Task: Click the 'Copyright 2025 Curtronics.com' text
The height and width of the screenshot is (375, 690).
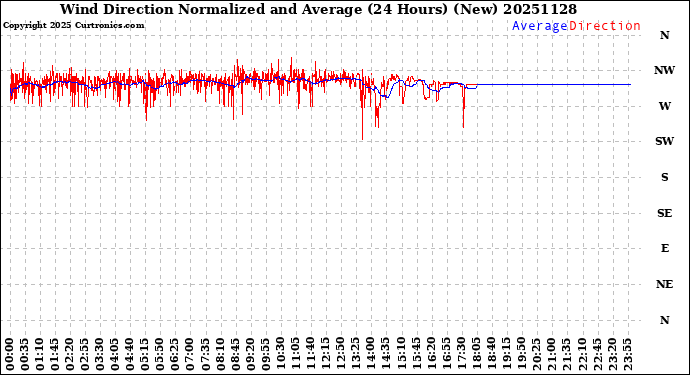Action: (73, 26)
